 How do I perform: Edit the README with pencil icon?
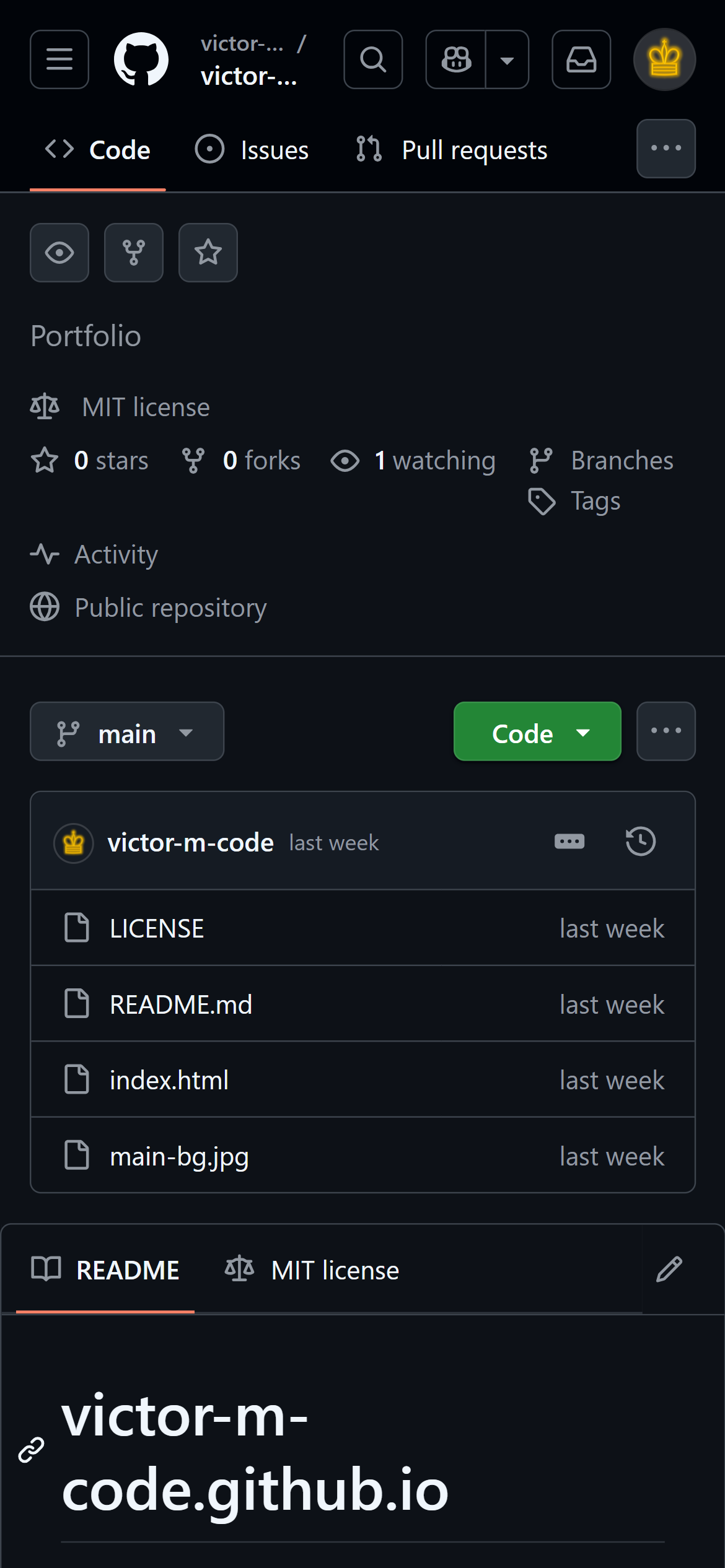tap(669, 1270)
